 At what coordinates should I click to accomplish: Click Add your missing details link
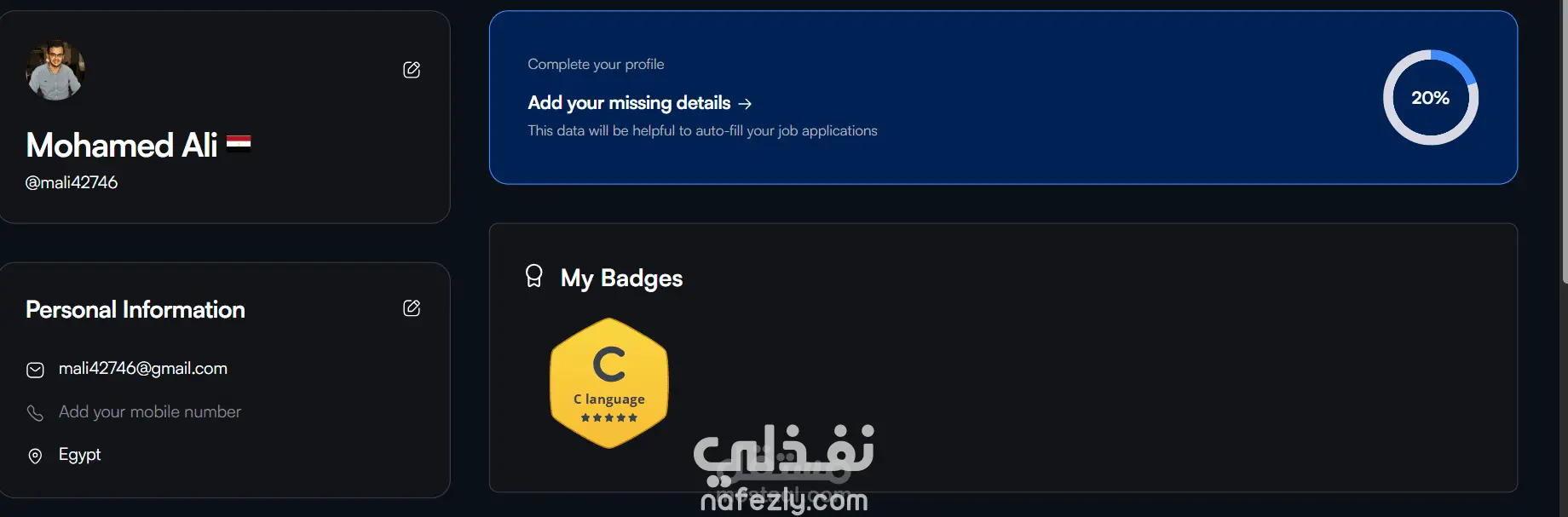pyautogui.click(x=629, y=103)
